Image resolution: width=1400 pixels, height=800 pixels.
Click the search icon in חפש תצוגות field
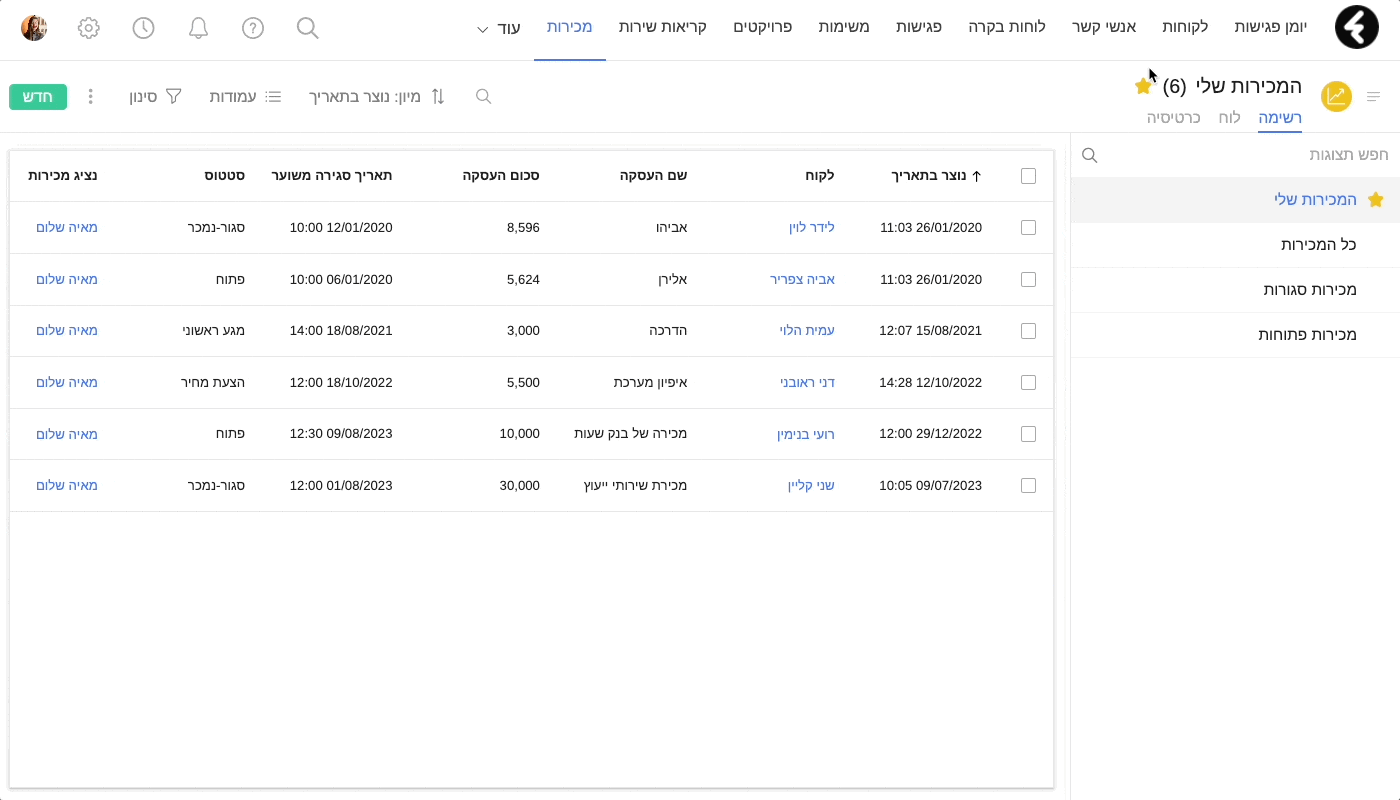pyautogui.click(x=1090, y=155)
